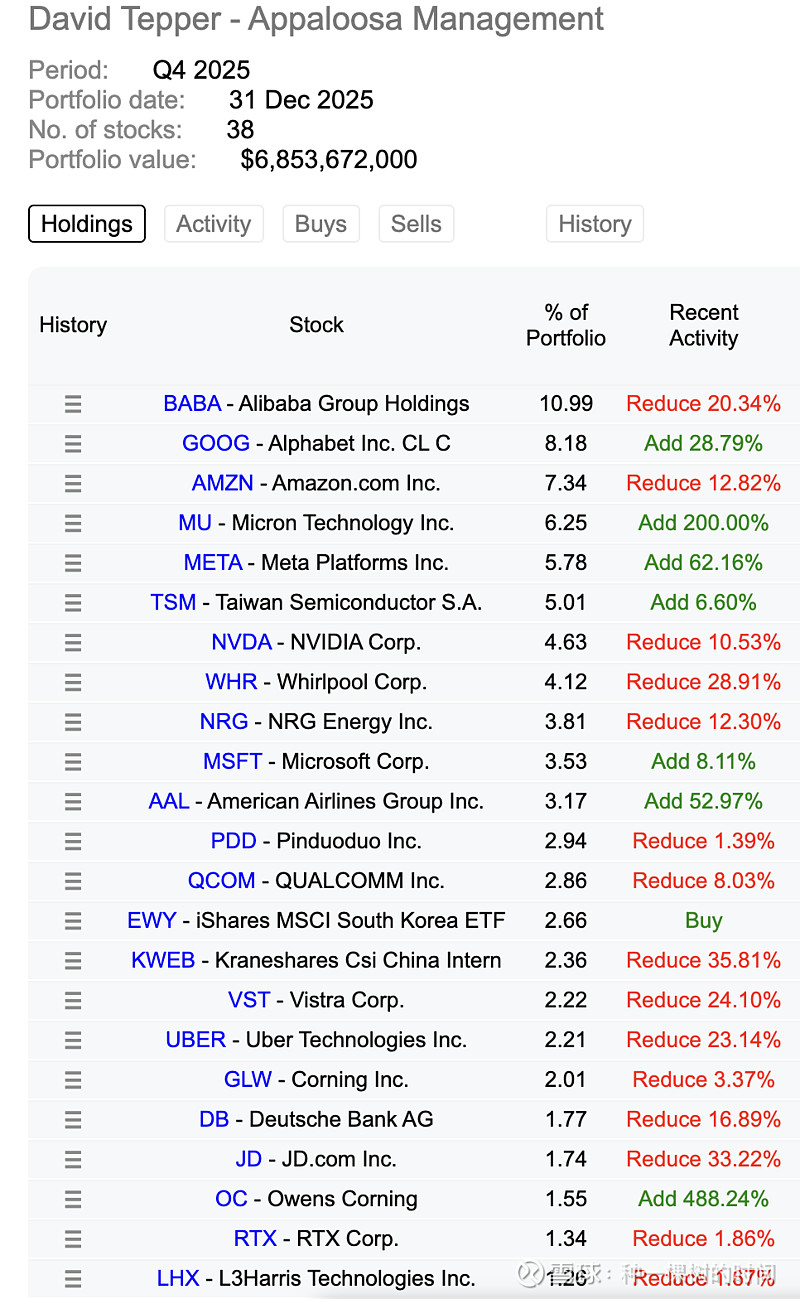Click history icon beside Micron Technology
800x1299 pixels.
pos(73,523)
